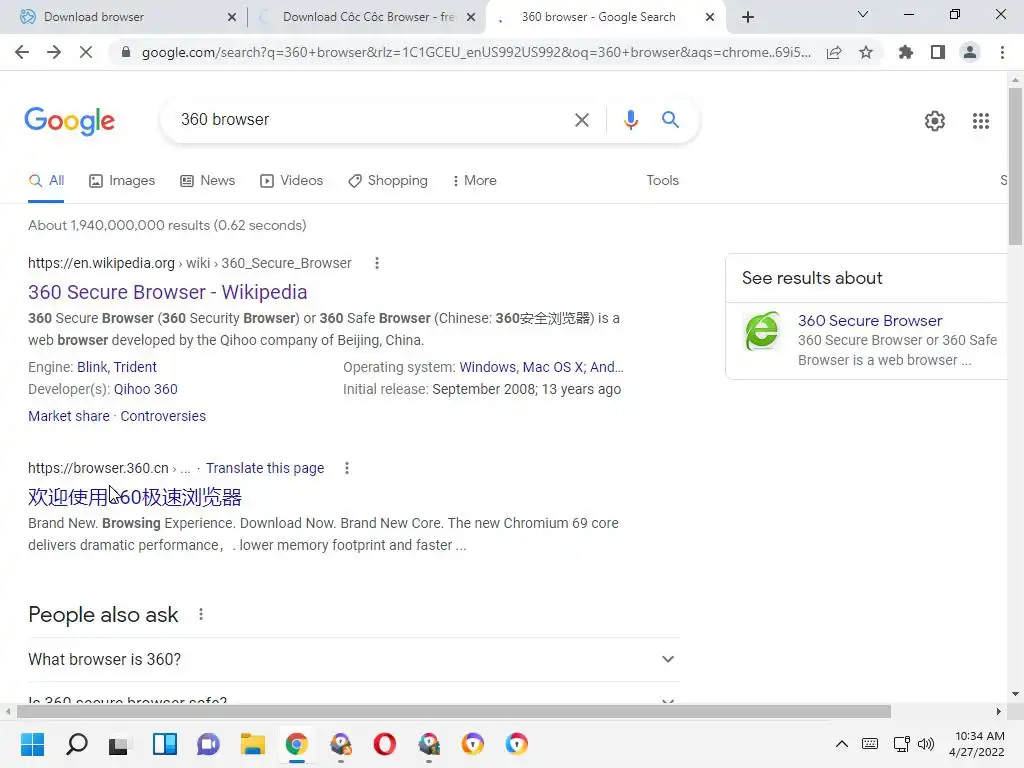Open volume control in tray

point(926,744)
